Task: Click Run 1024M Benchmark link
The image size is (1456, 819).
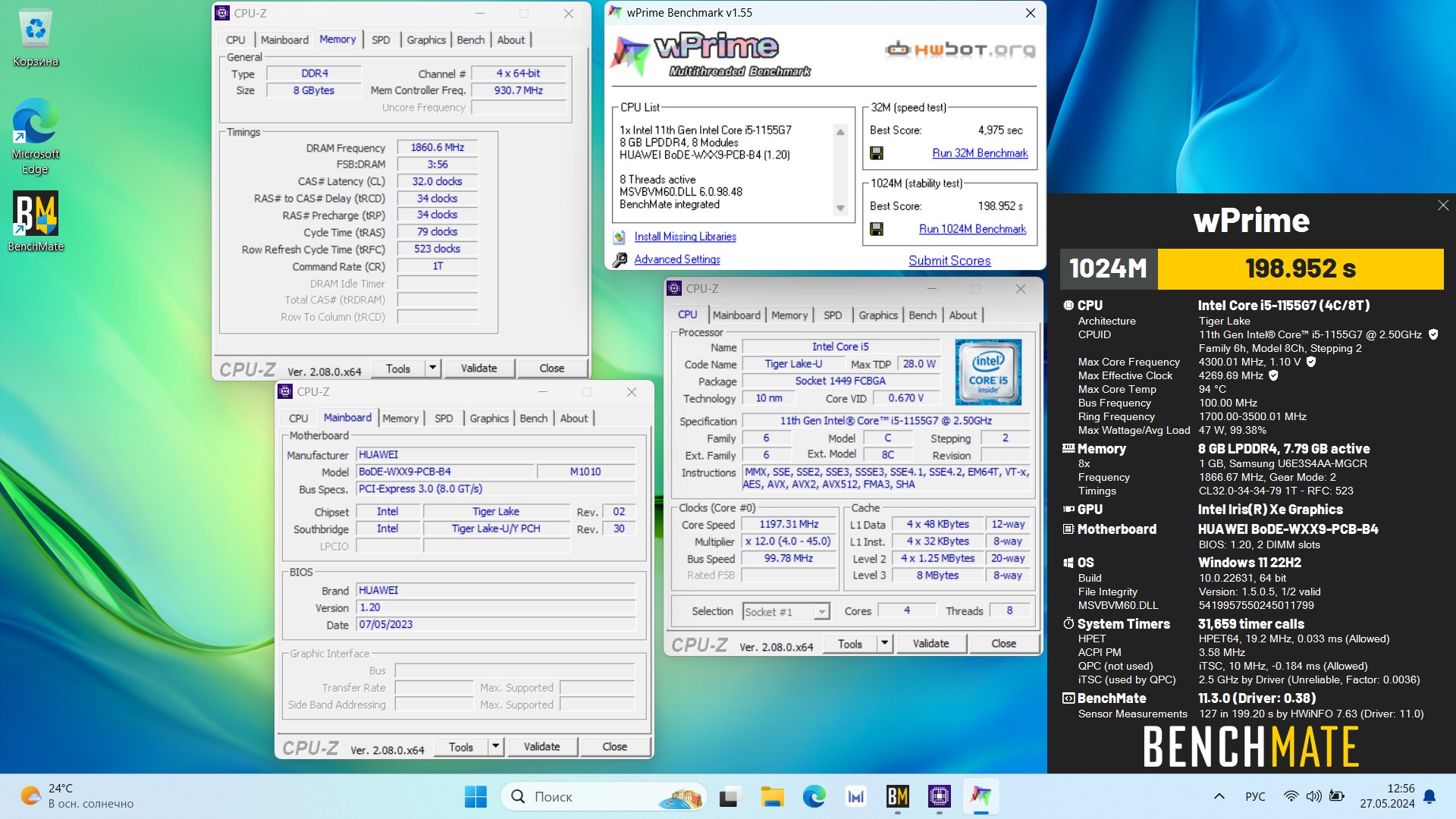Action: [x=972, y=229]
